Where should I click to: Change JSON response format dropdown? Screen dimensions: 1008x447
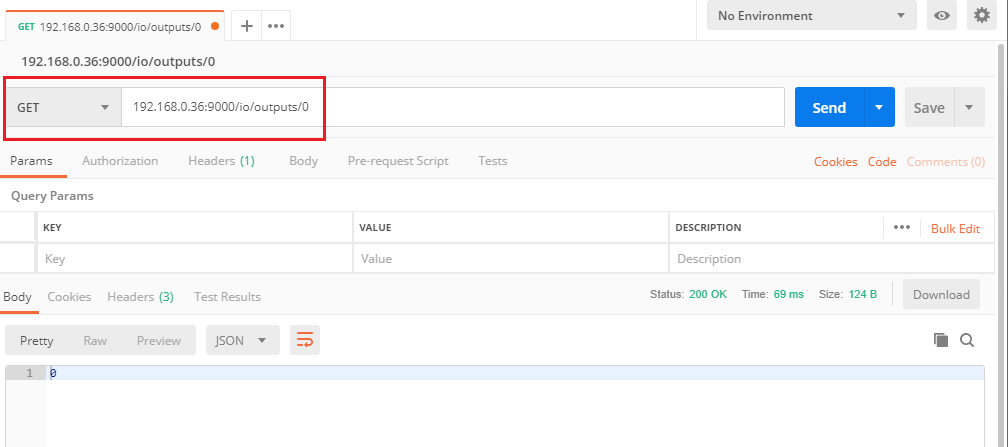[242, 340]
